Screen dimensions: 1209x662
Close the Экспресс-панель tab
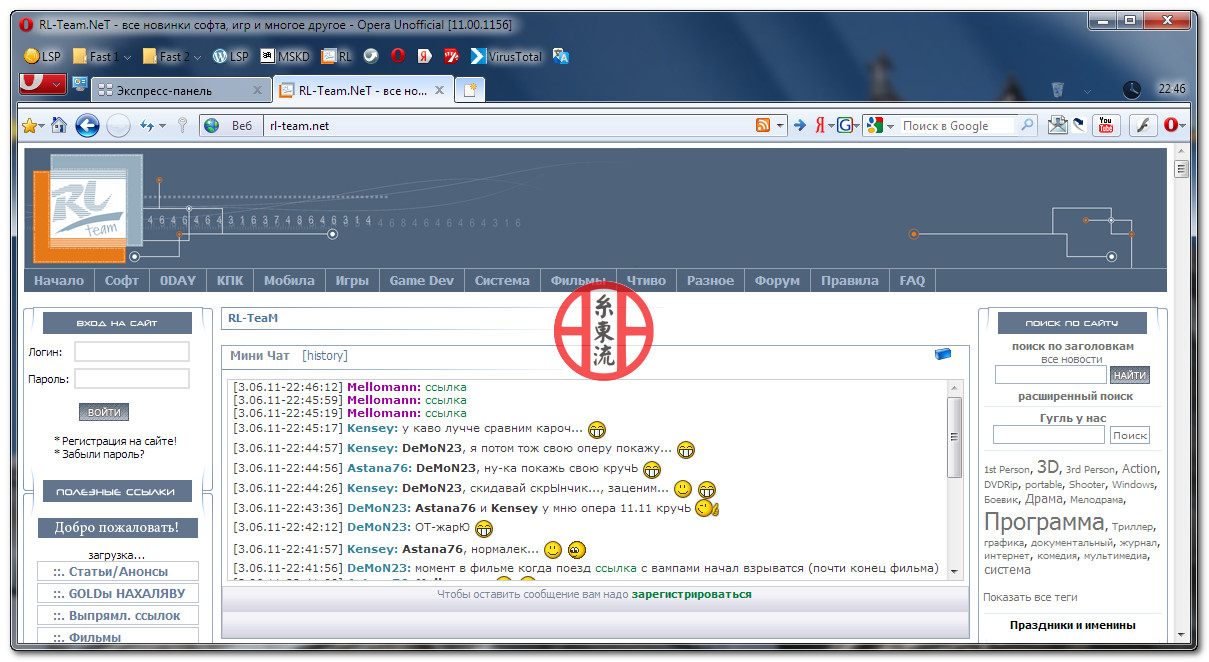[257, 90]
